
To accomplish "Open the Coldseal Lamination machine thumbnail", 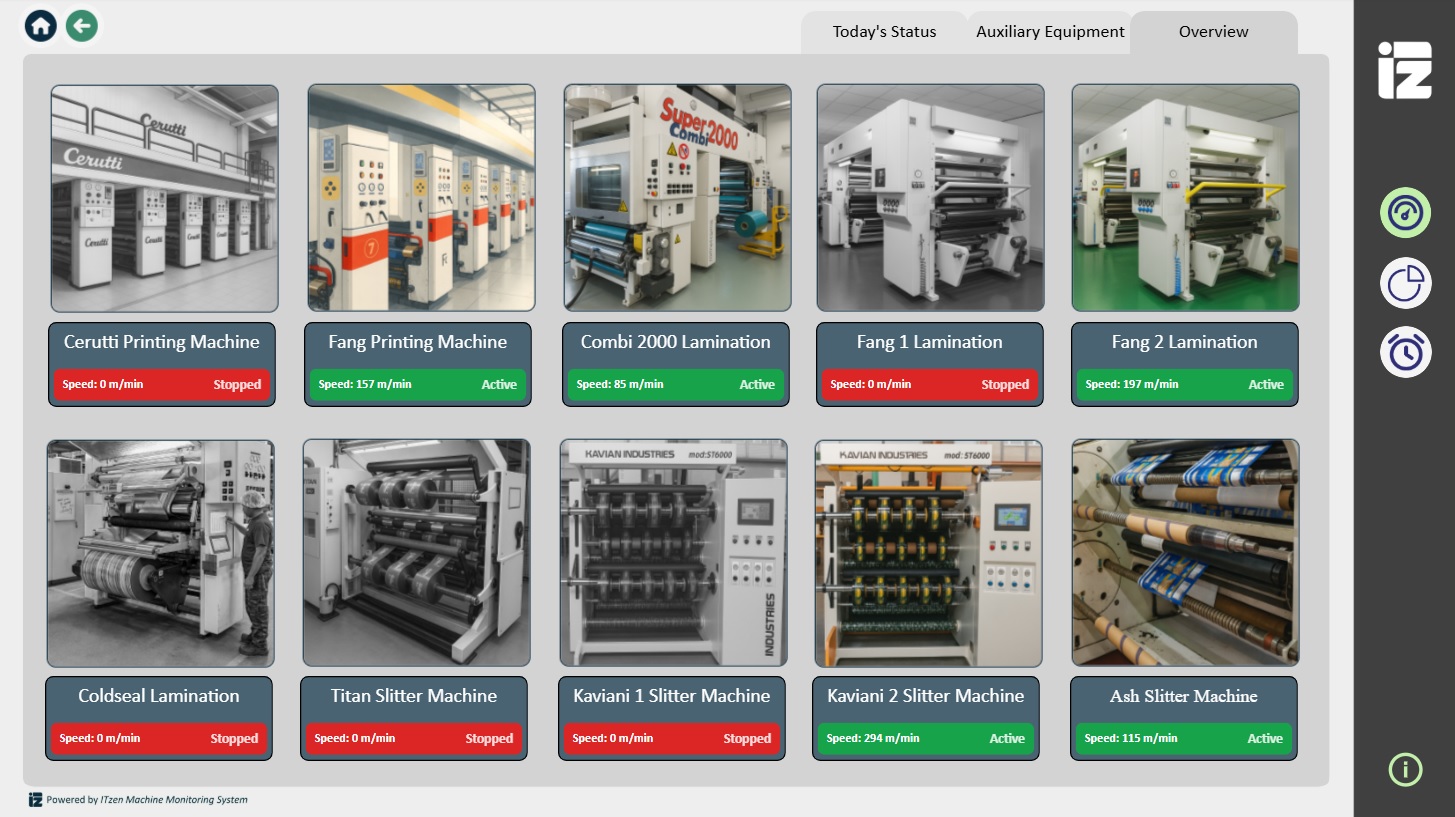I will coord(160,553).
